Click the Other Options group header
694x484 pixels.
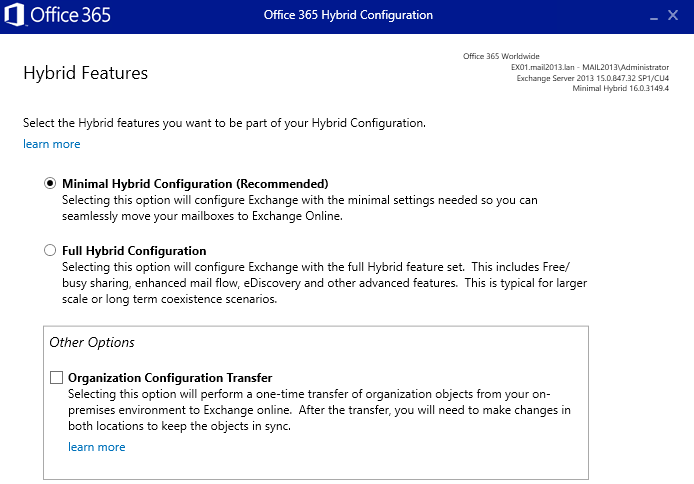pos(92,342)
